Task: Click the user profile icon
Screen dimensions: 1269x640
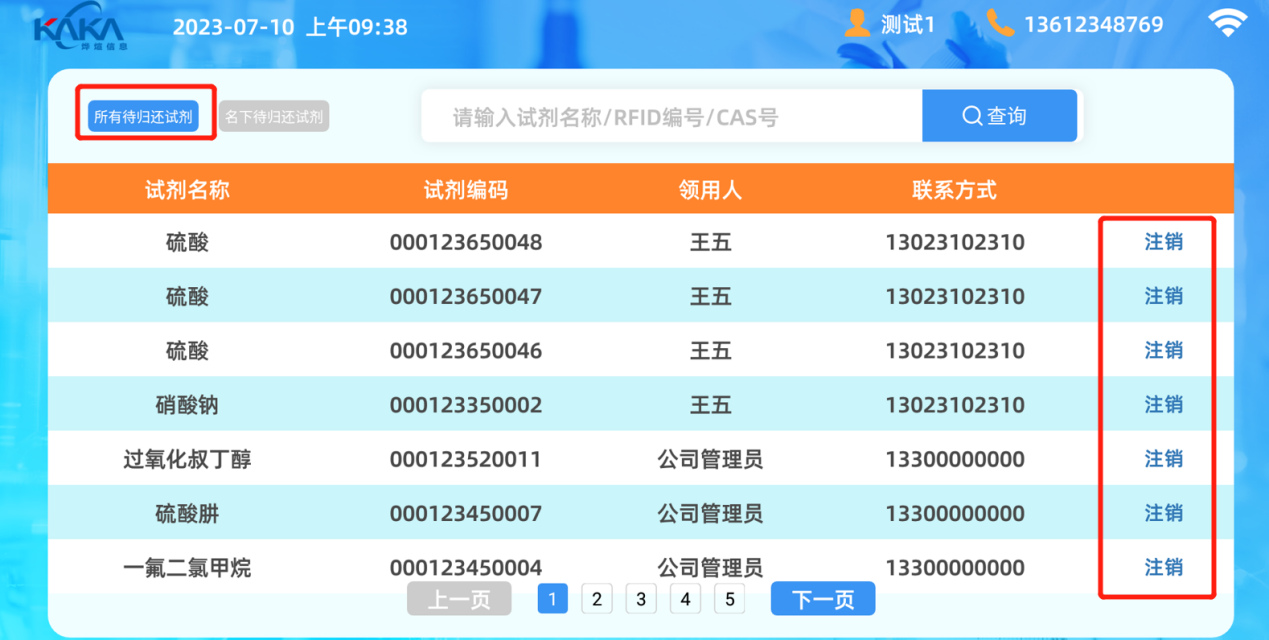Action: click(x=857, y=24)
